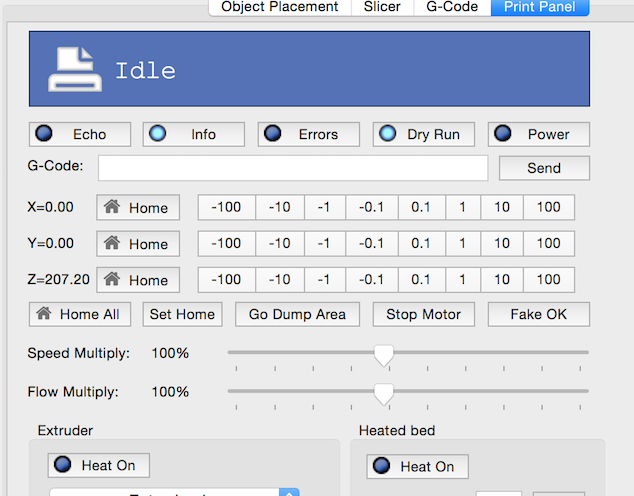Move X axis by -100
Image resolution: width=634 pixels, height=496 pixels.
(x=227, y=207)
